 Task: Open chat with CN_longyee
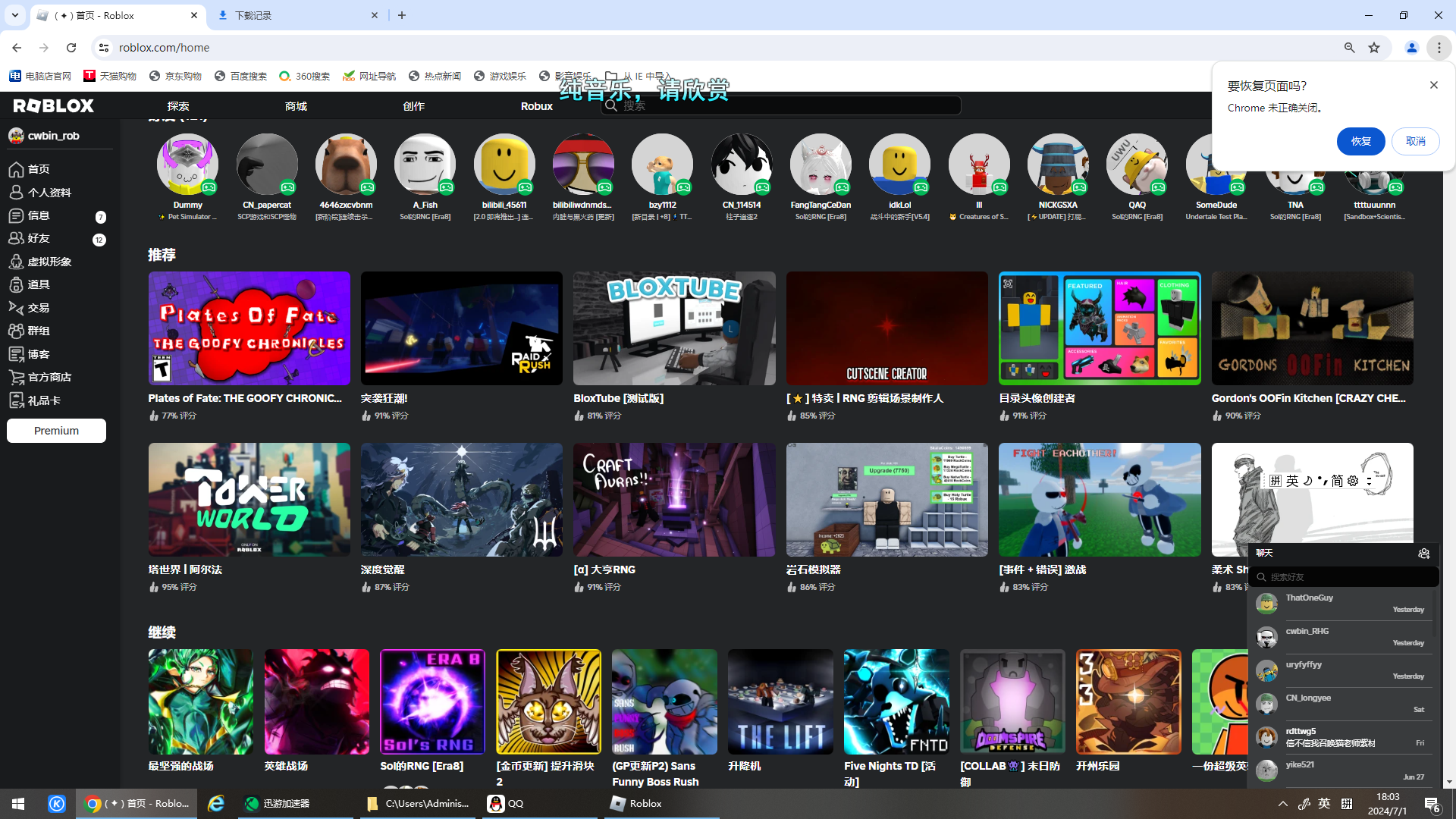[x=1342, y=704]
